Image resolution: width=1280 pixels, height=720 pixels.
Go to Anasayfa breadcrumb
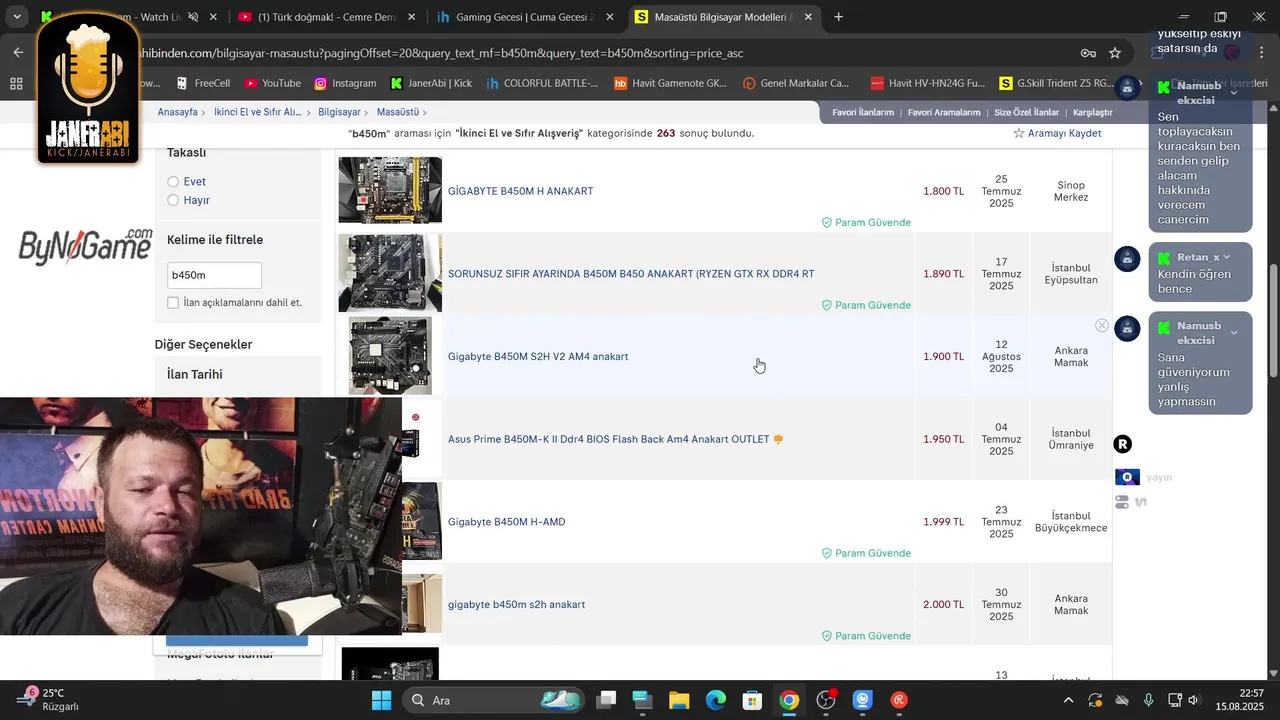pyautogui.click(x=177, y=112)
